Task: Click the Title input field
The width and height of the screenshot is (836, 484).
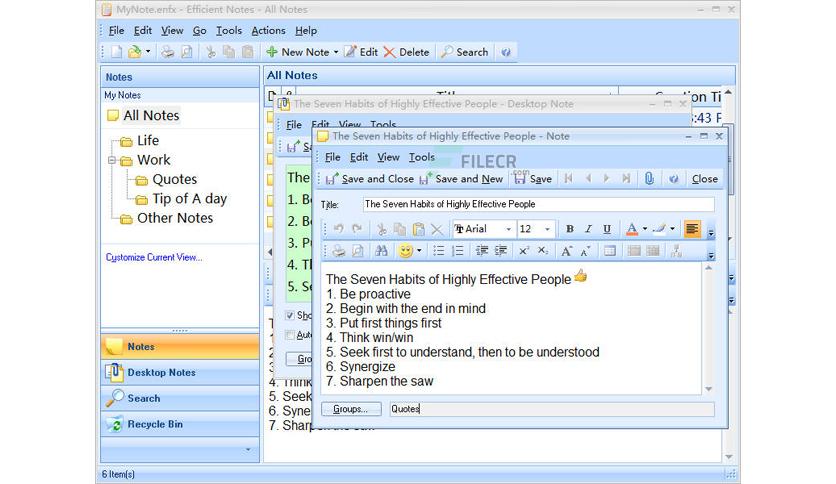Action: point(538,204)
